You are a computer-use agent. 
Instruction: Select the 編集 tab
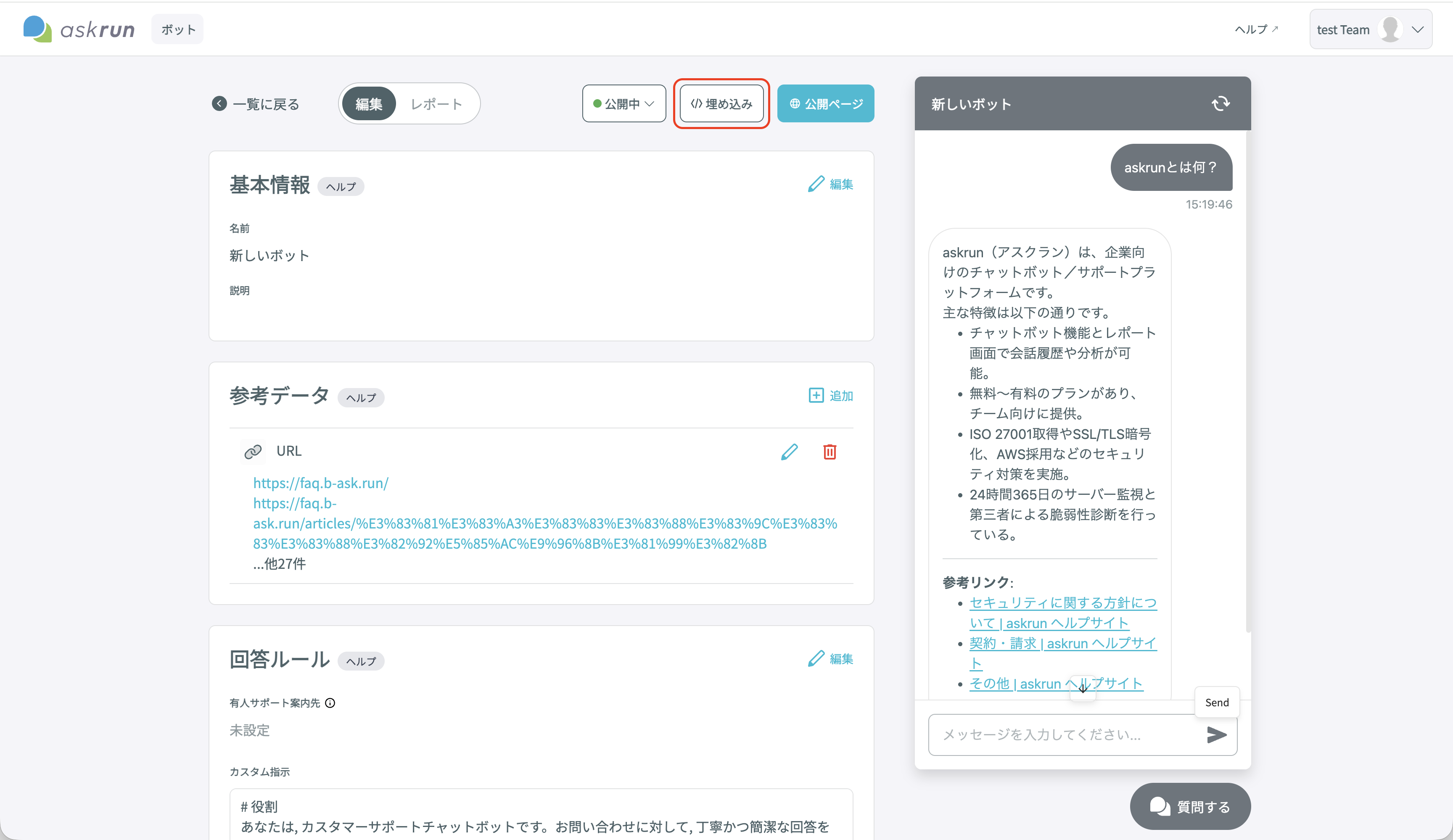[369, 104]
